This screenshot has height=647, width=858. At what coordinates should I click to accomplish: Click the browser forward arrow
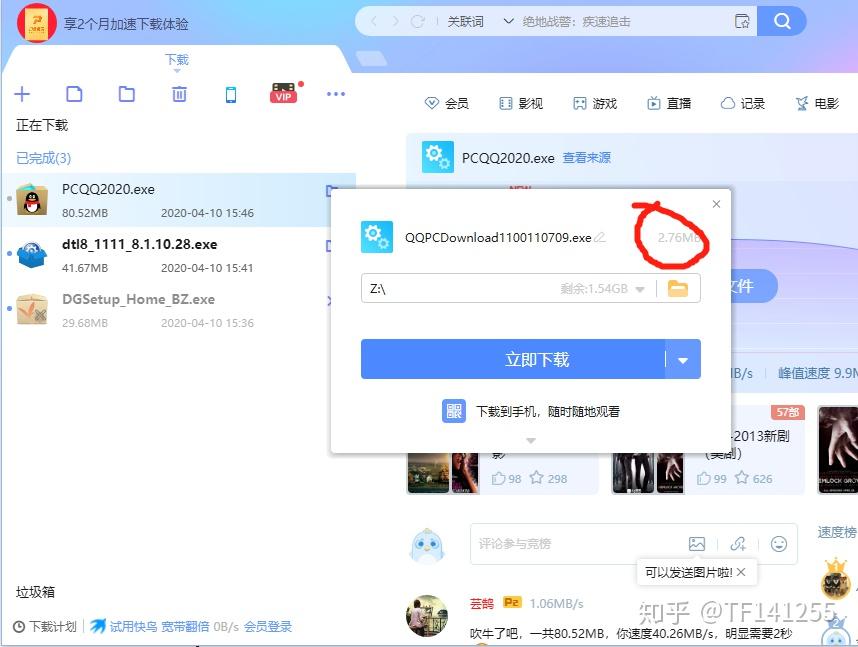pyautogui.click(x=396, y=21)
